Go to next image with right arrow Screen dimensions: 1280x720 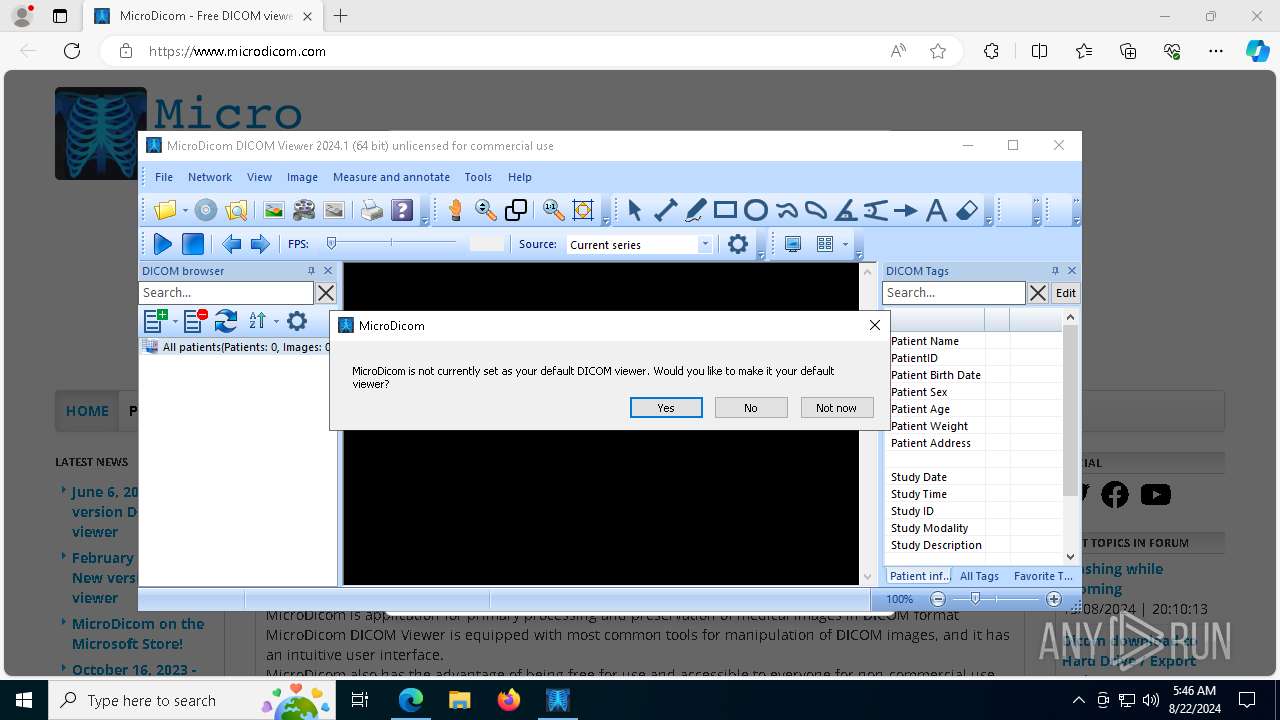tap(260, 244)
